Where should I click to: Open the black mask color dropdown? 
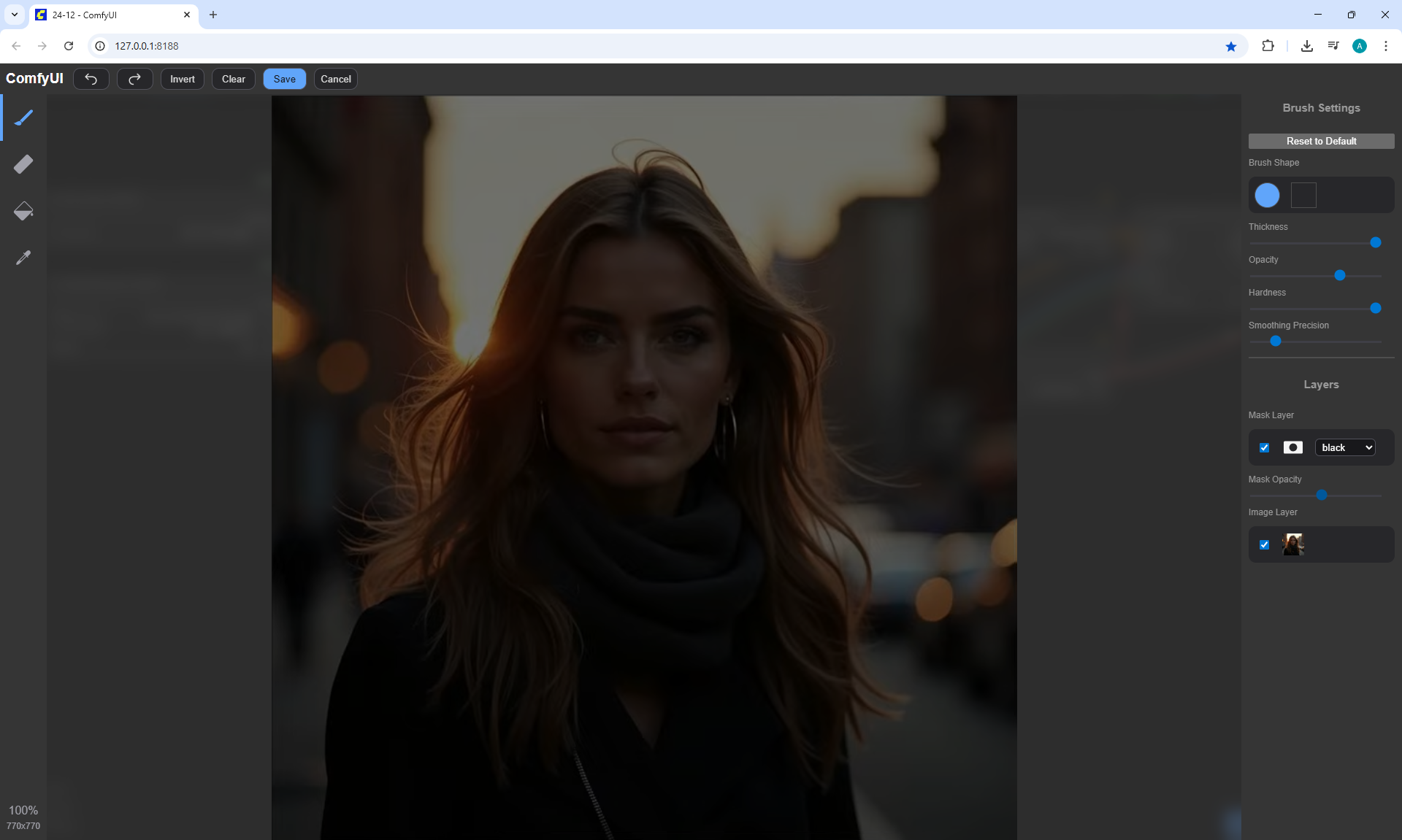pos(1345,447)
